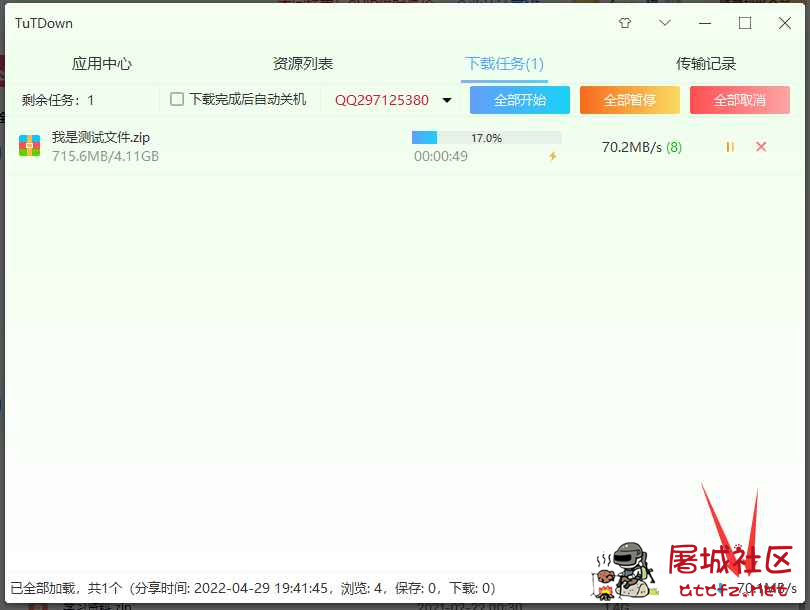
Task: Click the 715.6MB/4.11GB size text
Action: (x=105, y=156)
